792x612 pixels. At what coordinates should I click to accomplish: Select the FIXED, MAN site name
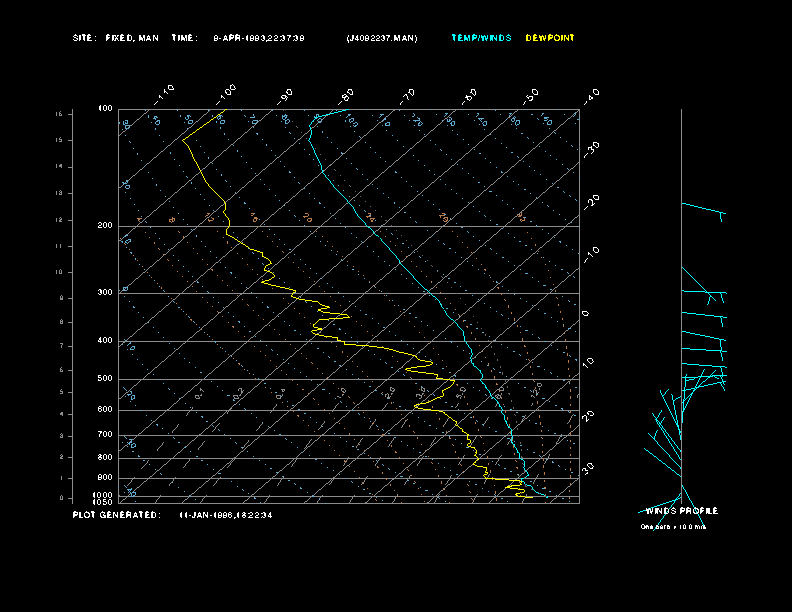click(x=132, y=38)
